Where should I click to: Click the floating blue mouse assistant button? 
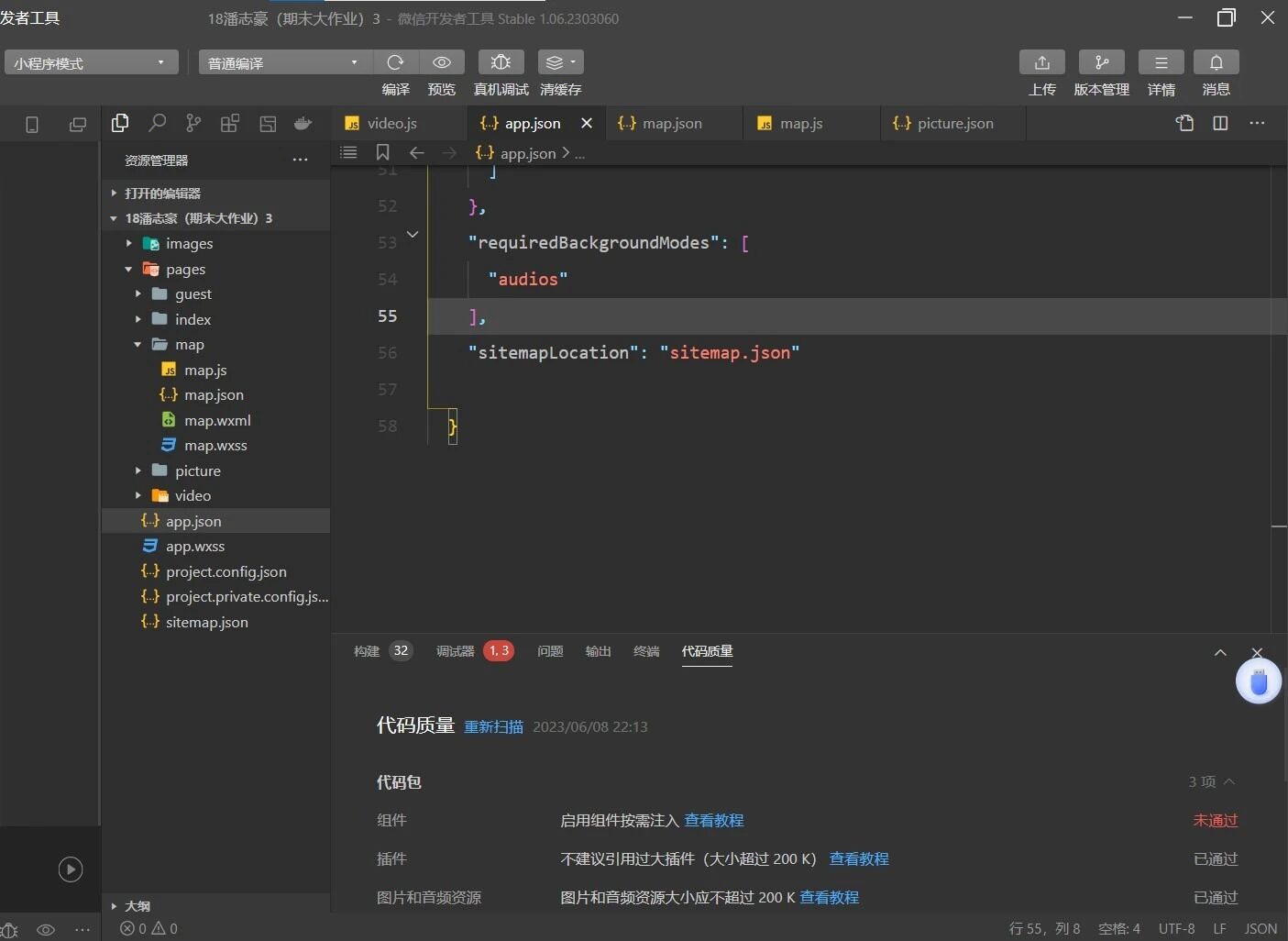(x=1259, y=682)
